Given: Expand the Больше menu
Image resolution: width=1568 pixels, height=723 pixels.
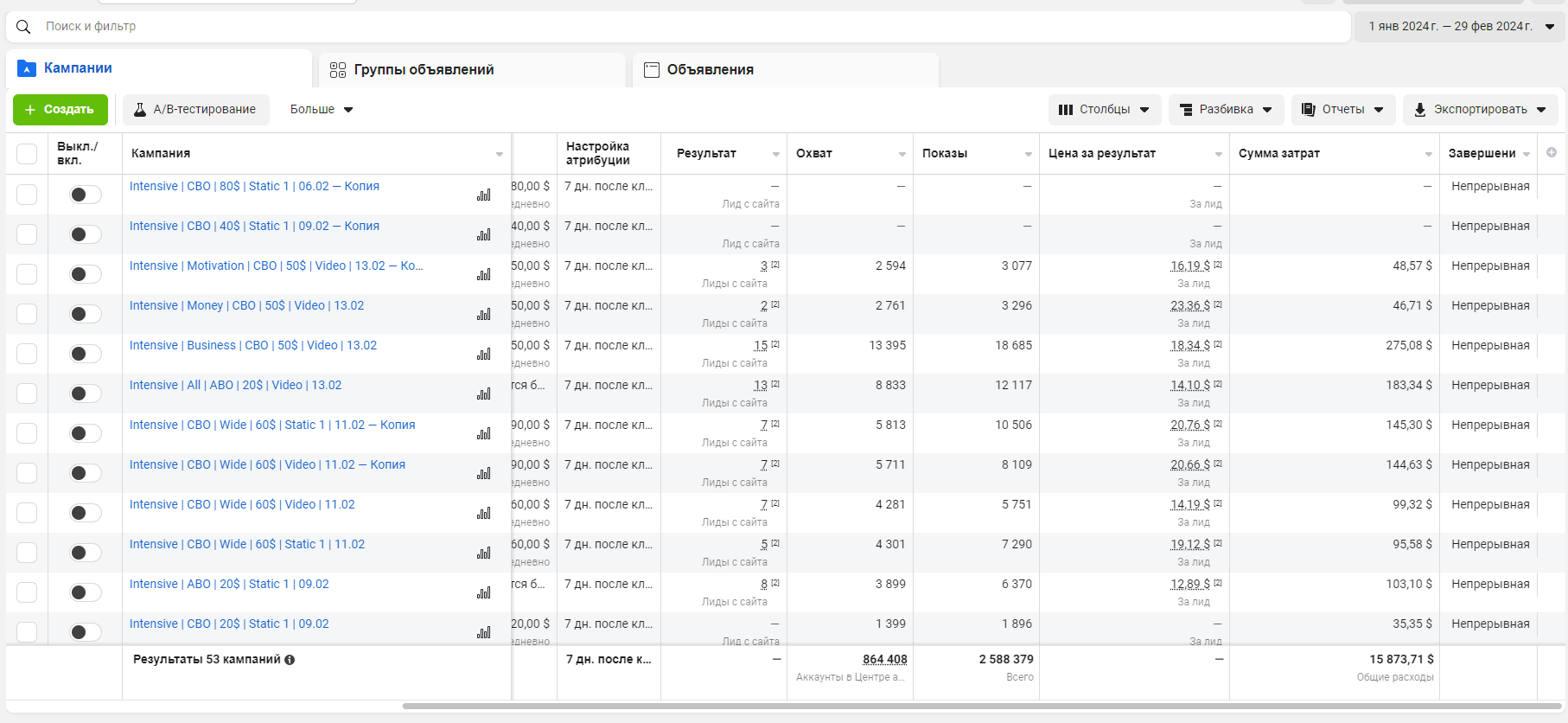Looking at the screenshot, I should click(x=322, y=110).
